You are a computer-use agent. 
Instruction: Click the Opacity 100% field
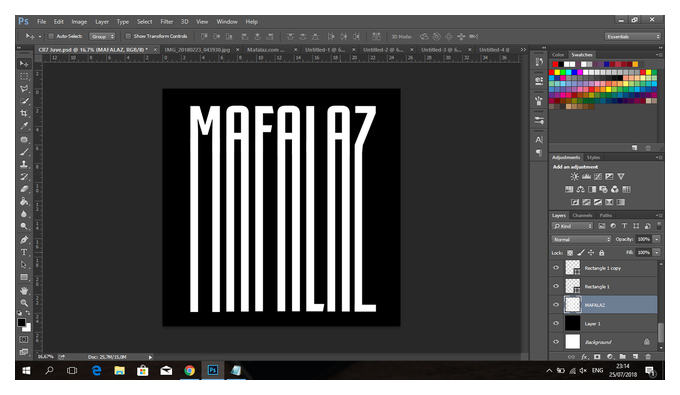[644, 239]
